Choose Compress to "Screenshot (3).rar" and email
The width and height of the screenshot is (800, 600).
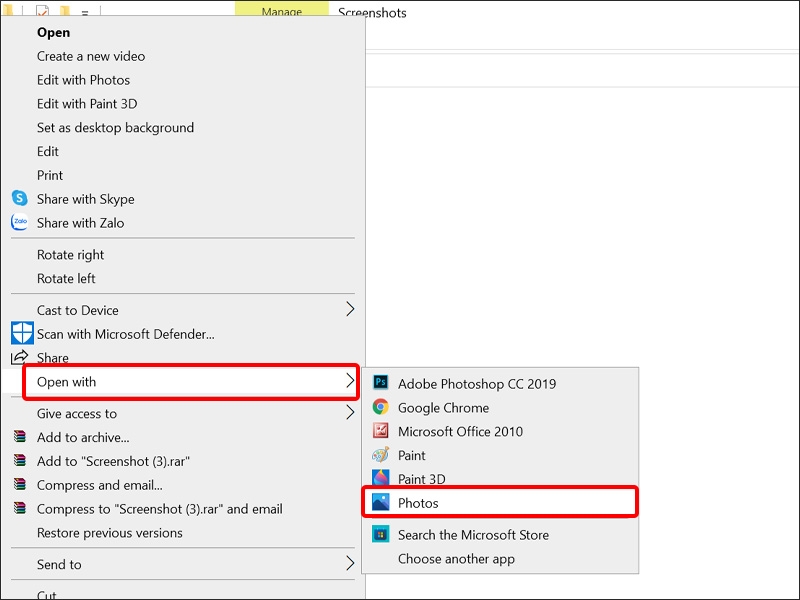point(160,509)
